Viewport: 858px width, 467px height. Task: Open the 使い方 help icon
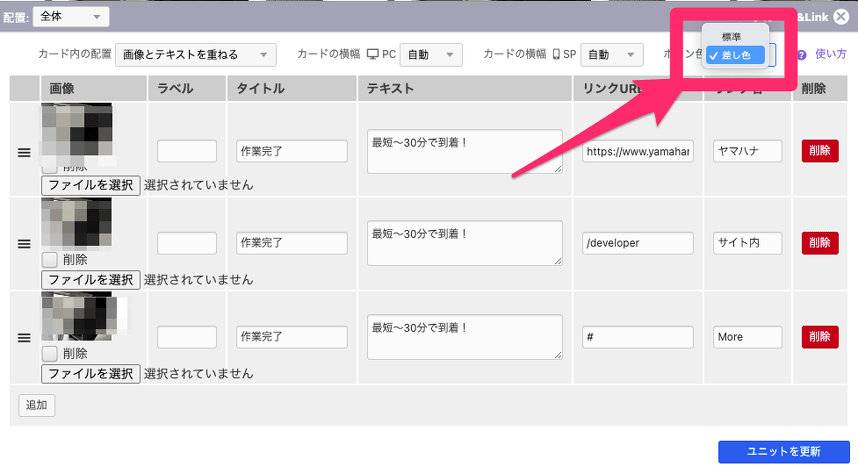coord(802,55)
